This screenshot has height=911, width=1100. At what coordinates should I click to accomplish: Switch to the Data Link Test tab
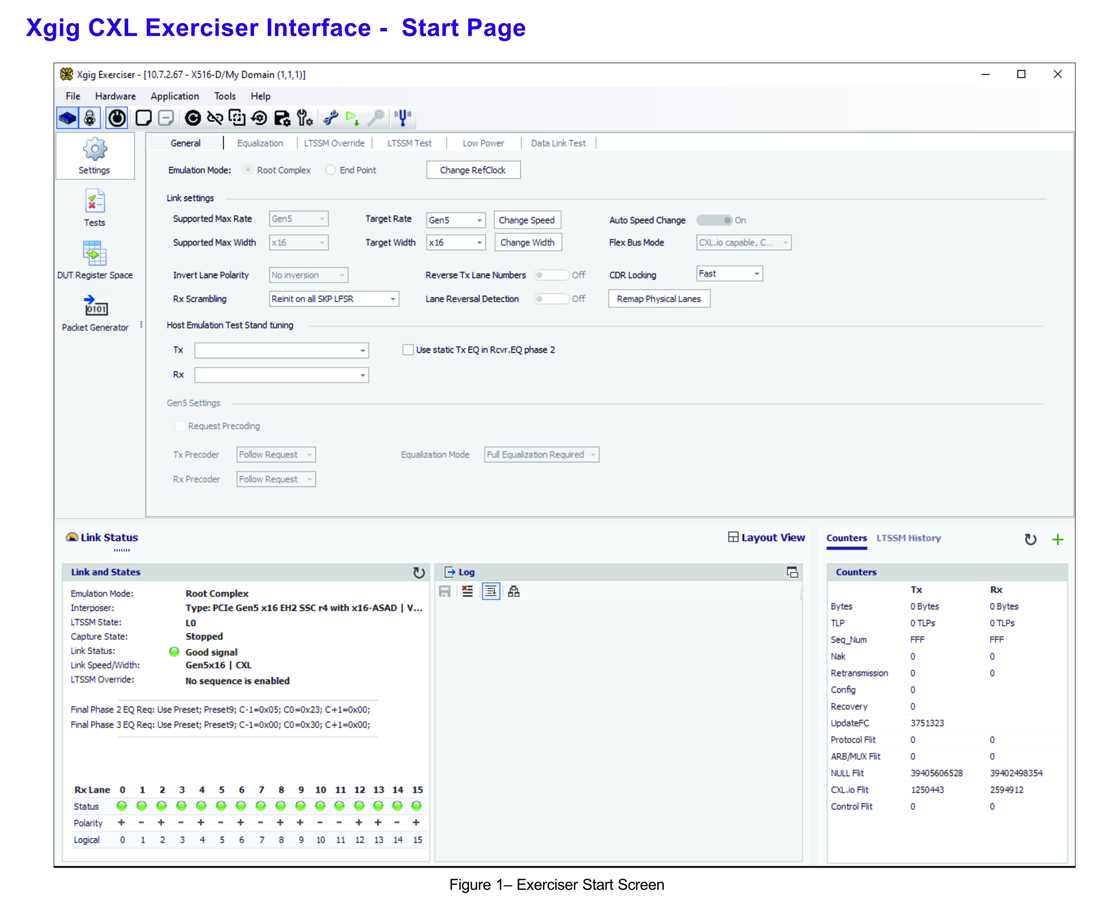[558, 143]
